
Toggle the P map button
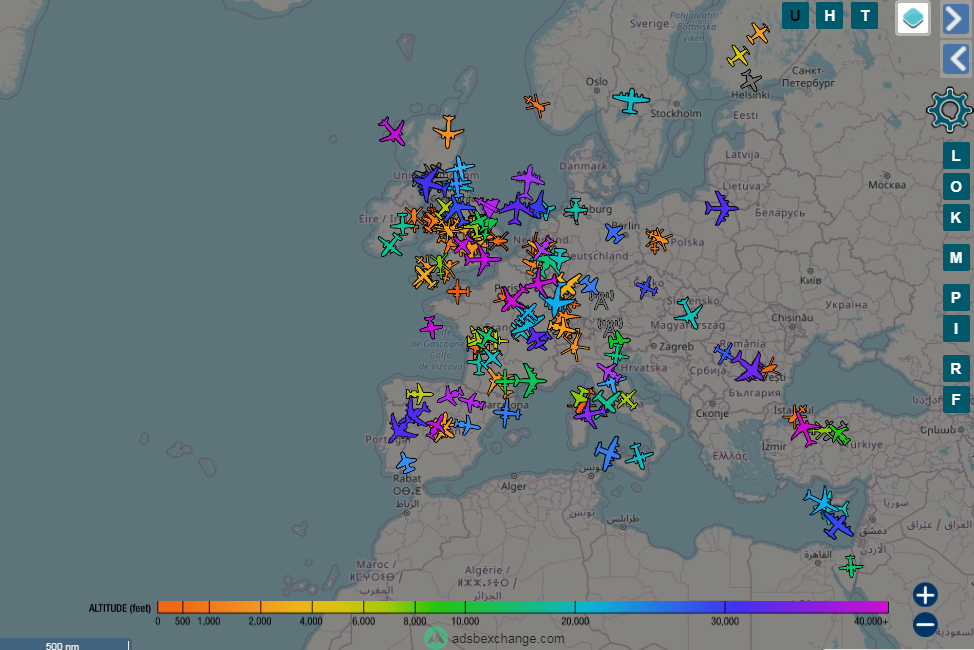pyautogui.click(x=956, y=297)
